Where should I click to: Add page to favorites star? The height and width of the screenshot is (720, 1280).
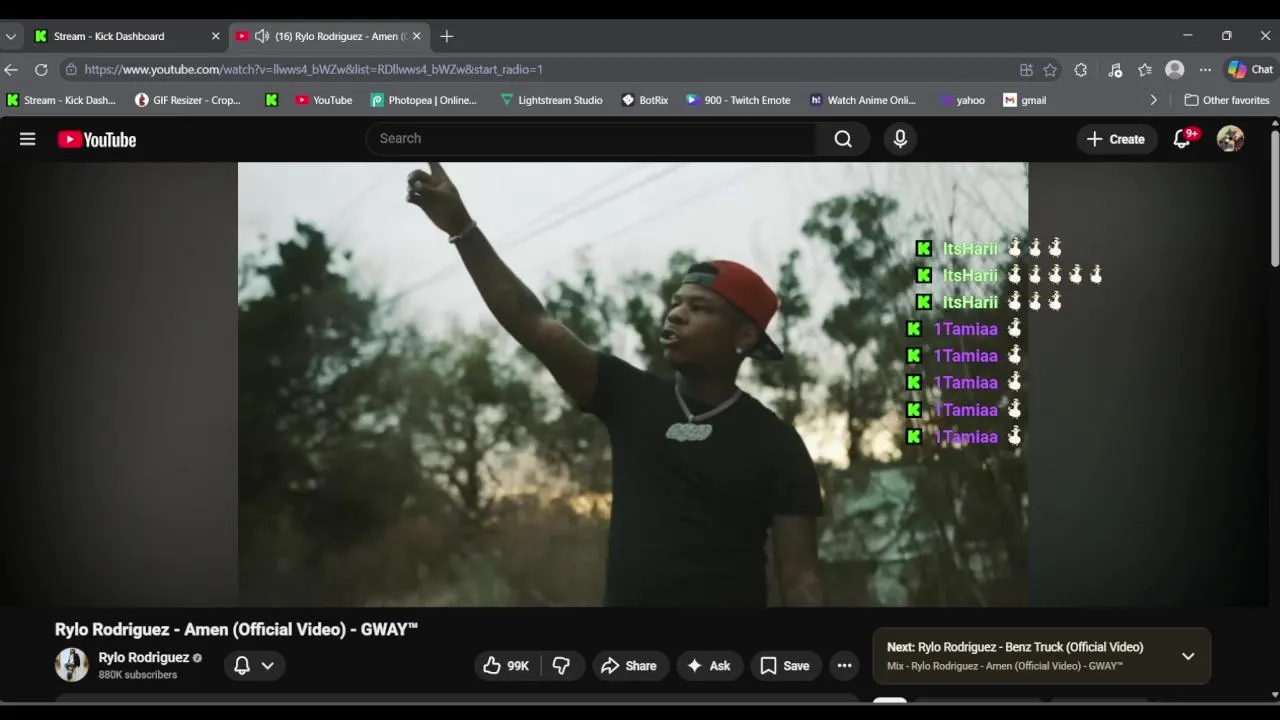click(x=1050, y=70)
